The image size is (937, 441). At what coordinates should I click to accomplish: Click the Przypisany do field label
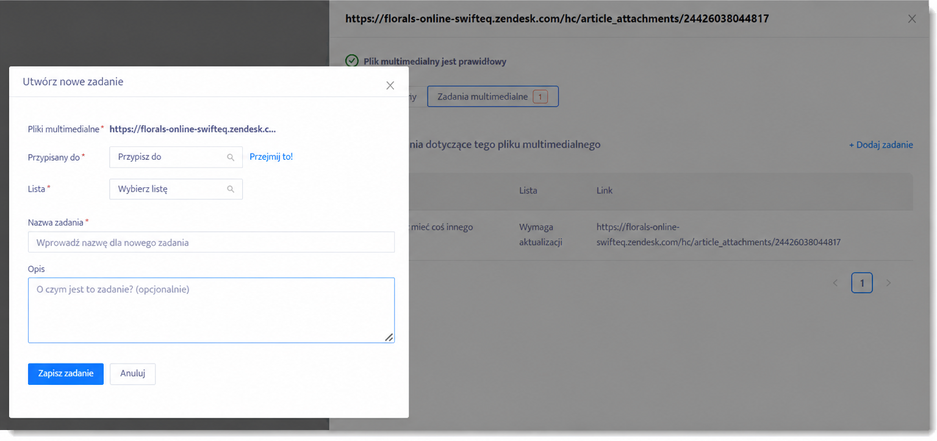click(56, 157)
